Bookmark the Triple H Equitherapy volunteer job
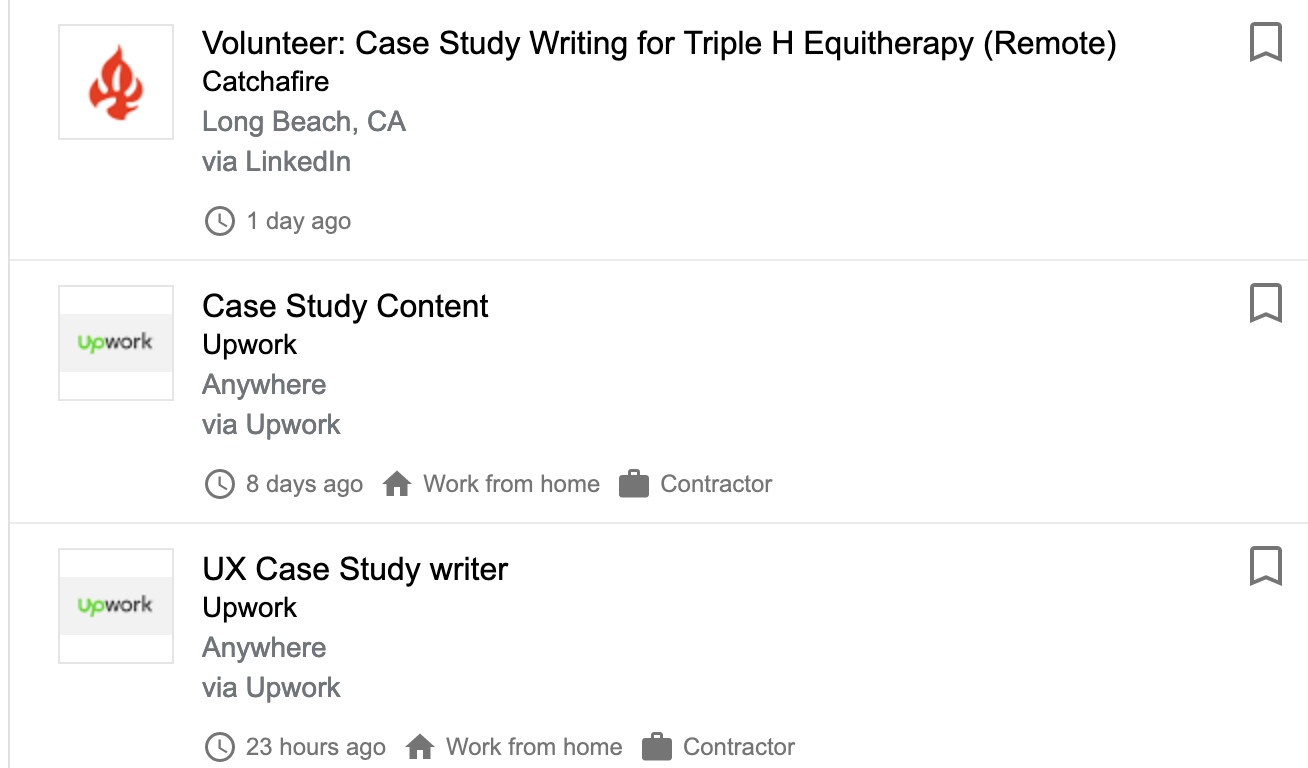This screenshot has height=768, width=1308. 1265,43
